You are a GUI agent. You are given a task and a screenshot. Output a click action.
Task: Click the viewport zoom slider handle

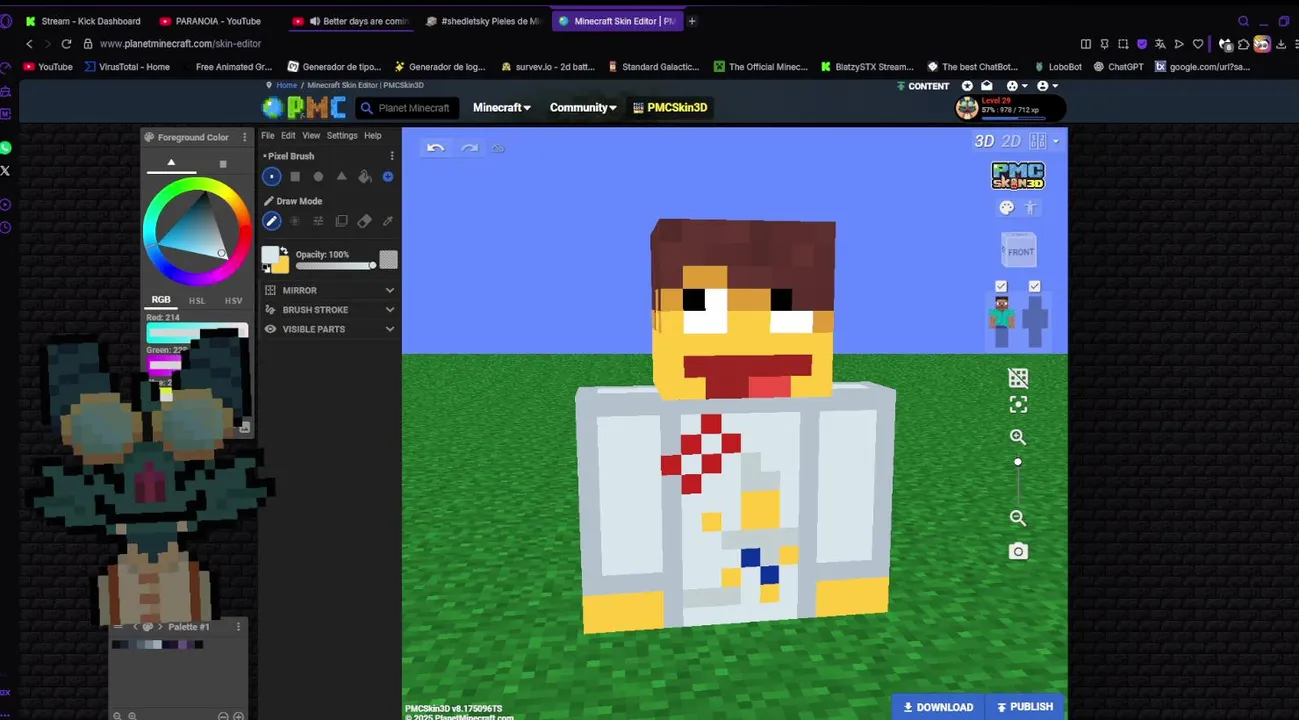click(x=1018, y=462)
